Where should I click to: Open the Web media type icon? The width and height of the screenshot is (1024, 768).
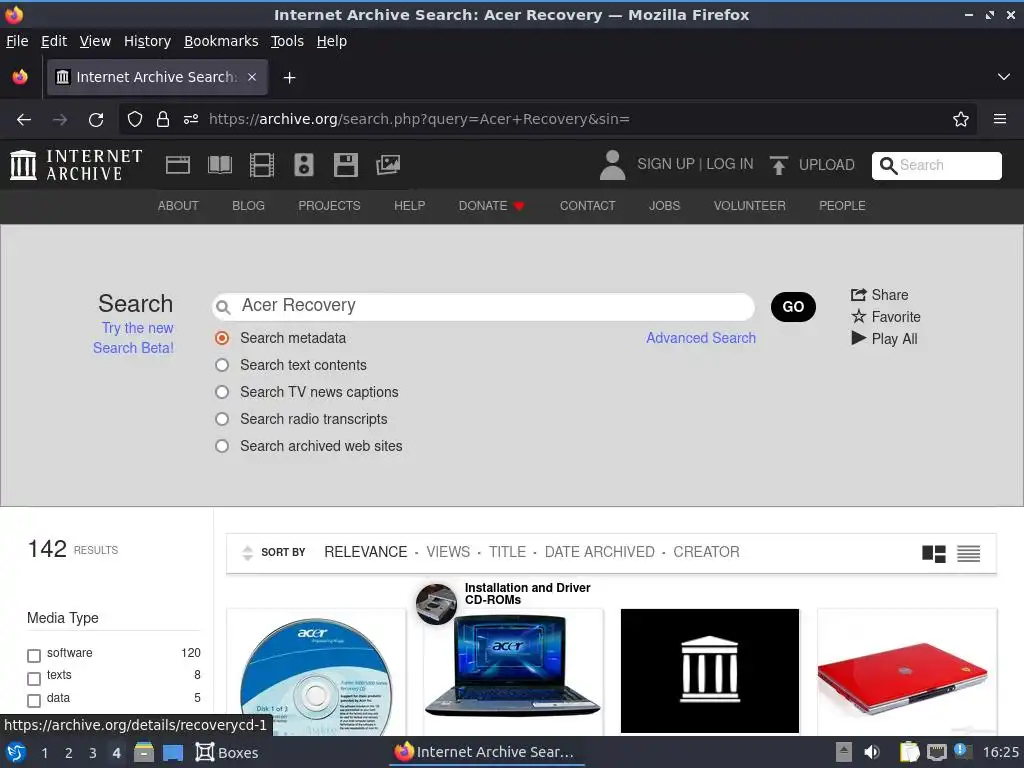point(178,165)
